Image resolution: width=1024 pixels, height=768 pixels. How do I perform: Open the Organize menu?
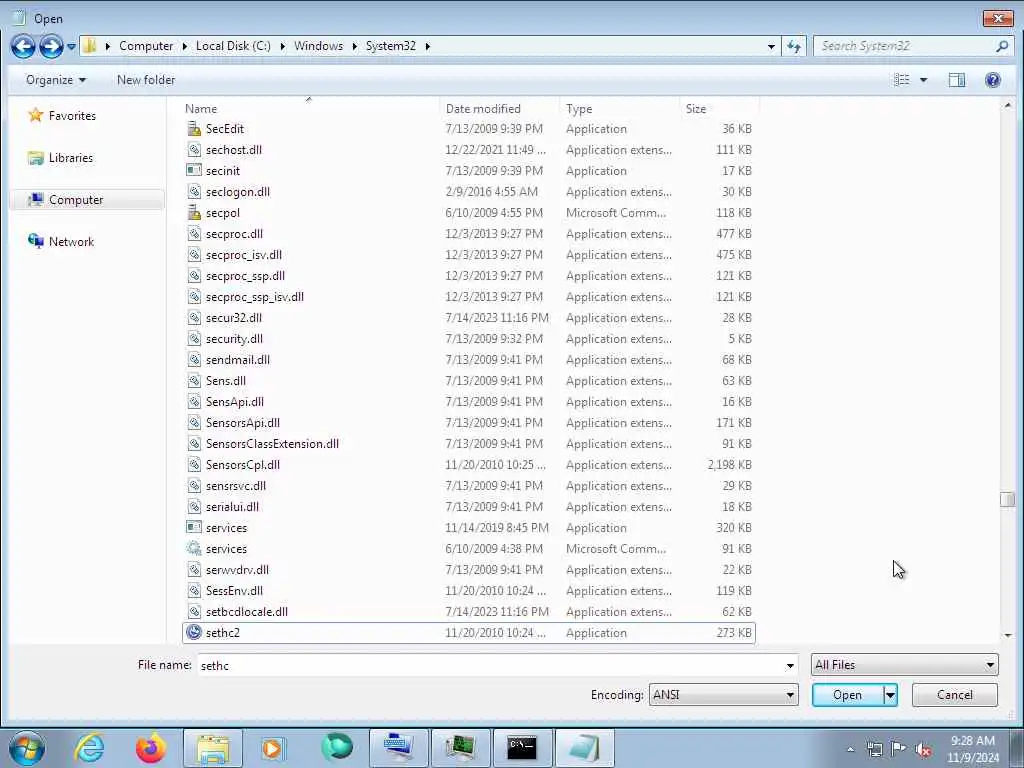[56, 80]
